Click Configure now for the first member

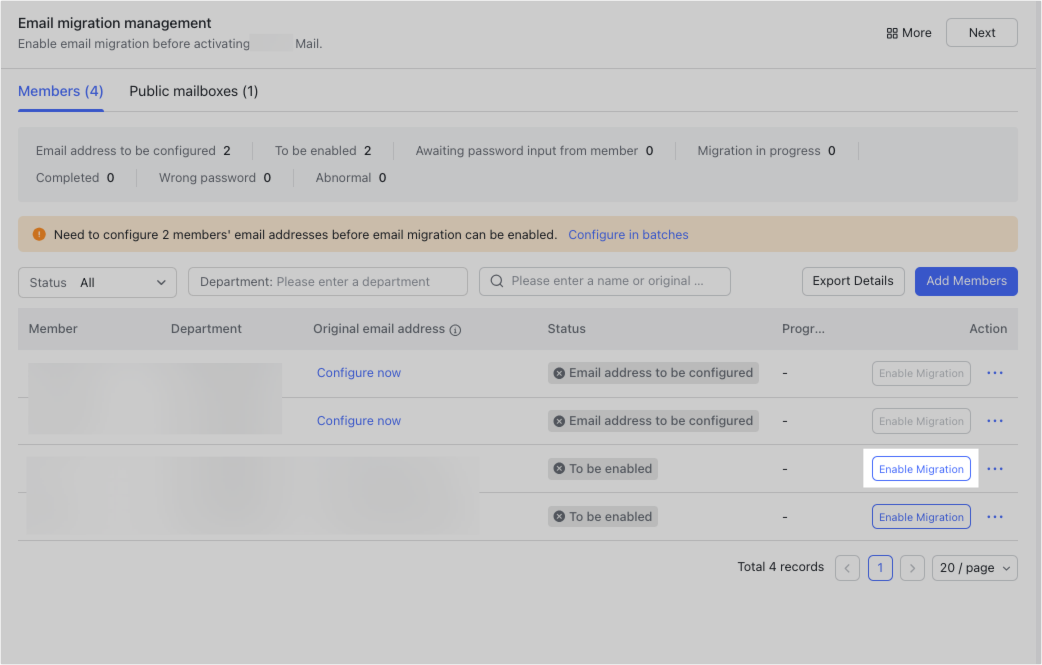(x=359, y=372)
